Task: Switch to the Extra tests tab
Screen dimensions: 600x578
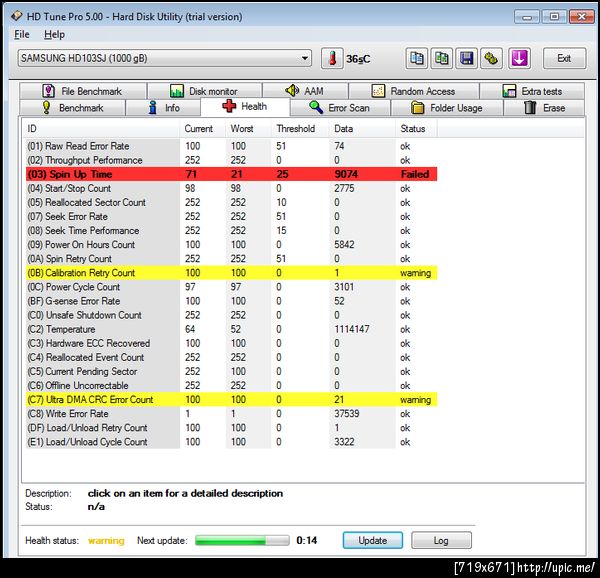Action: (x=532, y=91)
